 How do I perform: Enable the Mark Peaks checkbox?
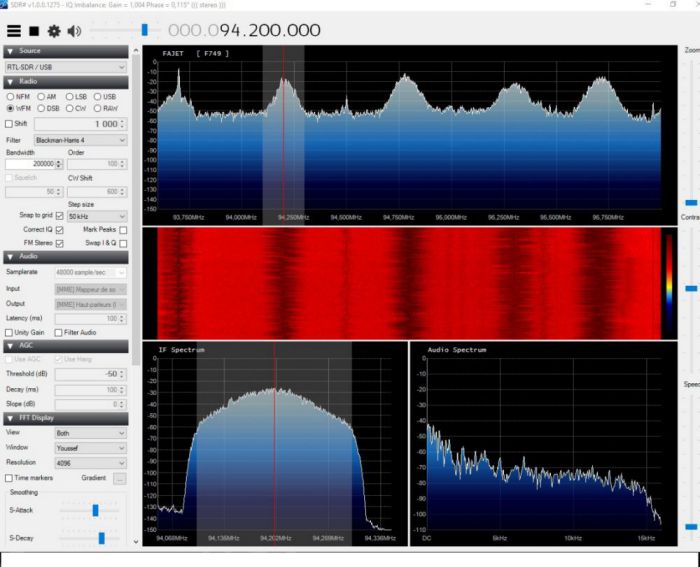pos(123,230)
